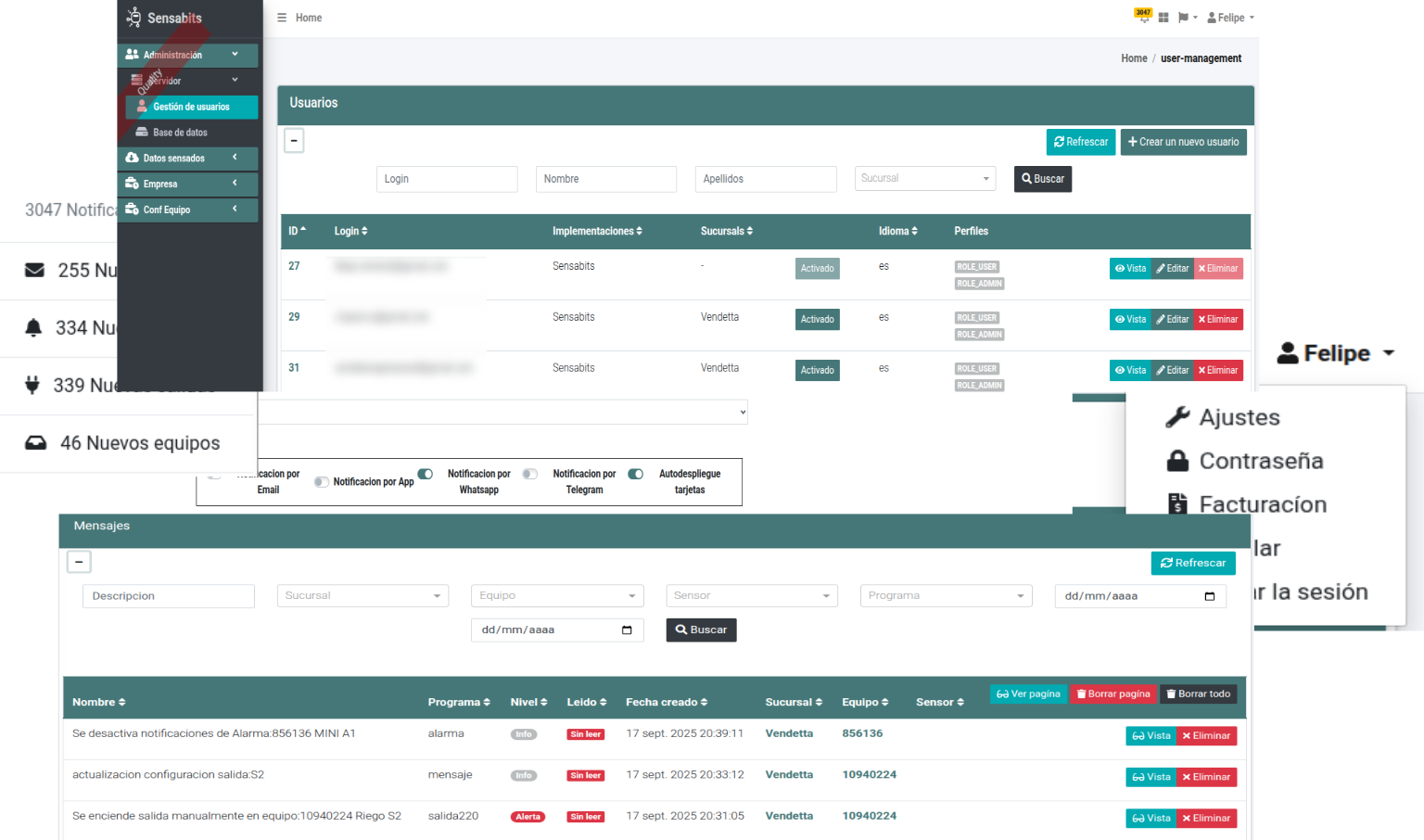The width and height of the screenshot is (1424, 840).
Task: Click the wrench icon next to Ajustes
Action: [1177, 417]
